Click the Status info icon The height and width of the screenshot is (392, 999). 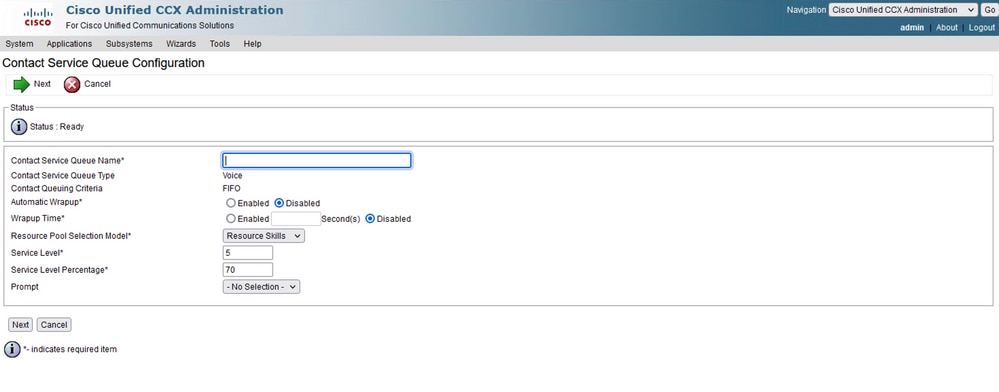point(19,126)
